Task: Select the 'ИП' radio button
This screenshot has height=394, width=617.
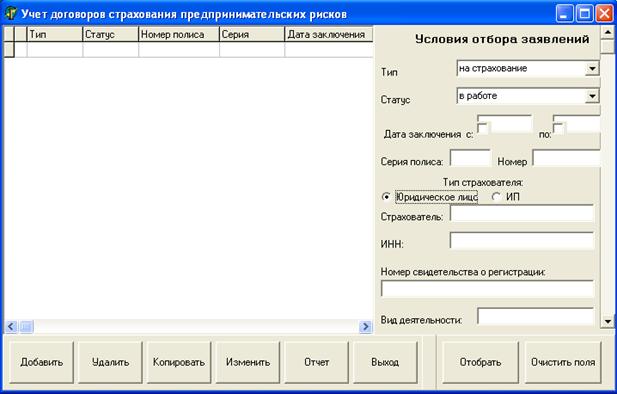Action: 496,196
